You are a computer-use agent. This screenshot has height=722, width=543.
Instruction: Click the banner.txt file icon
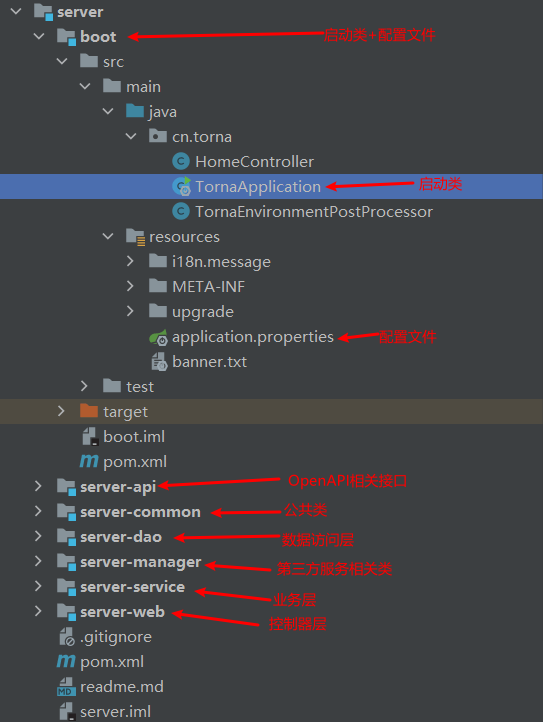159,362
